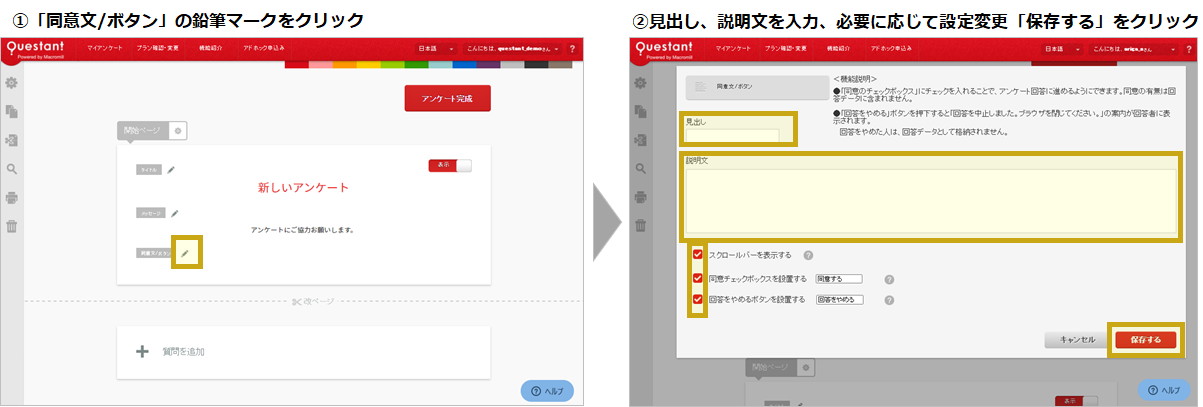This screenshot has width=1203, height=407.
Task: Click Questant logo in right screenshot
Action: point(665,49)
